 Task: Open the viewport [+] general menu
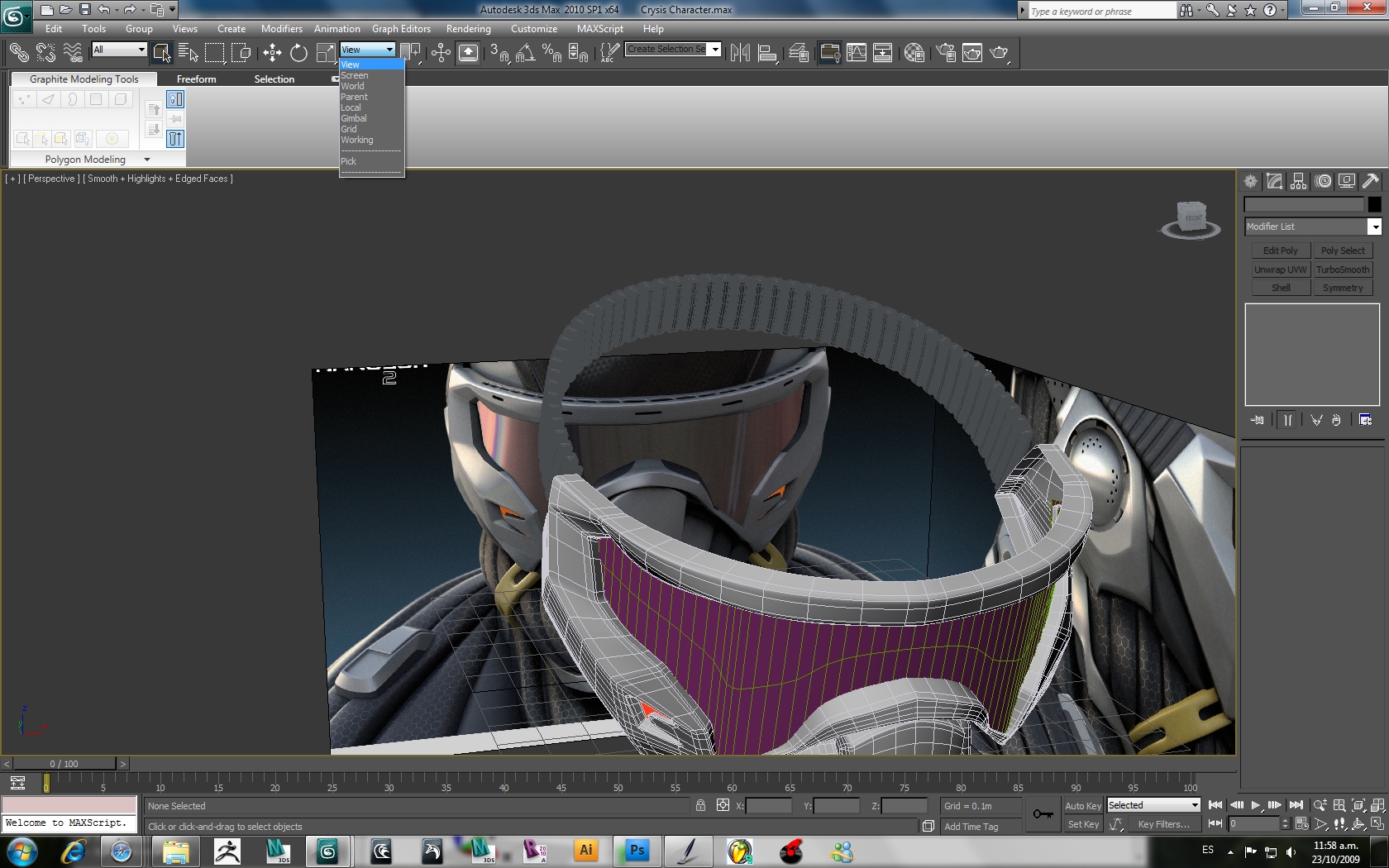click(12, 179)
